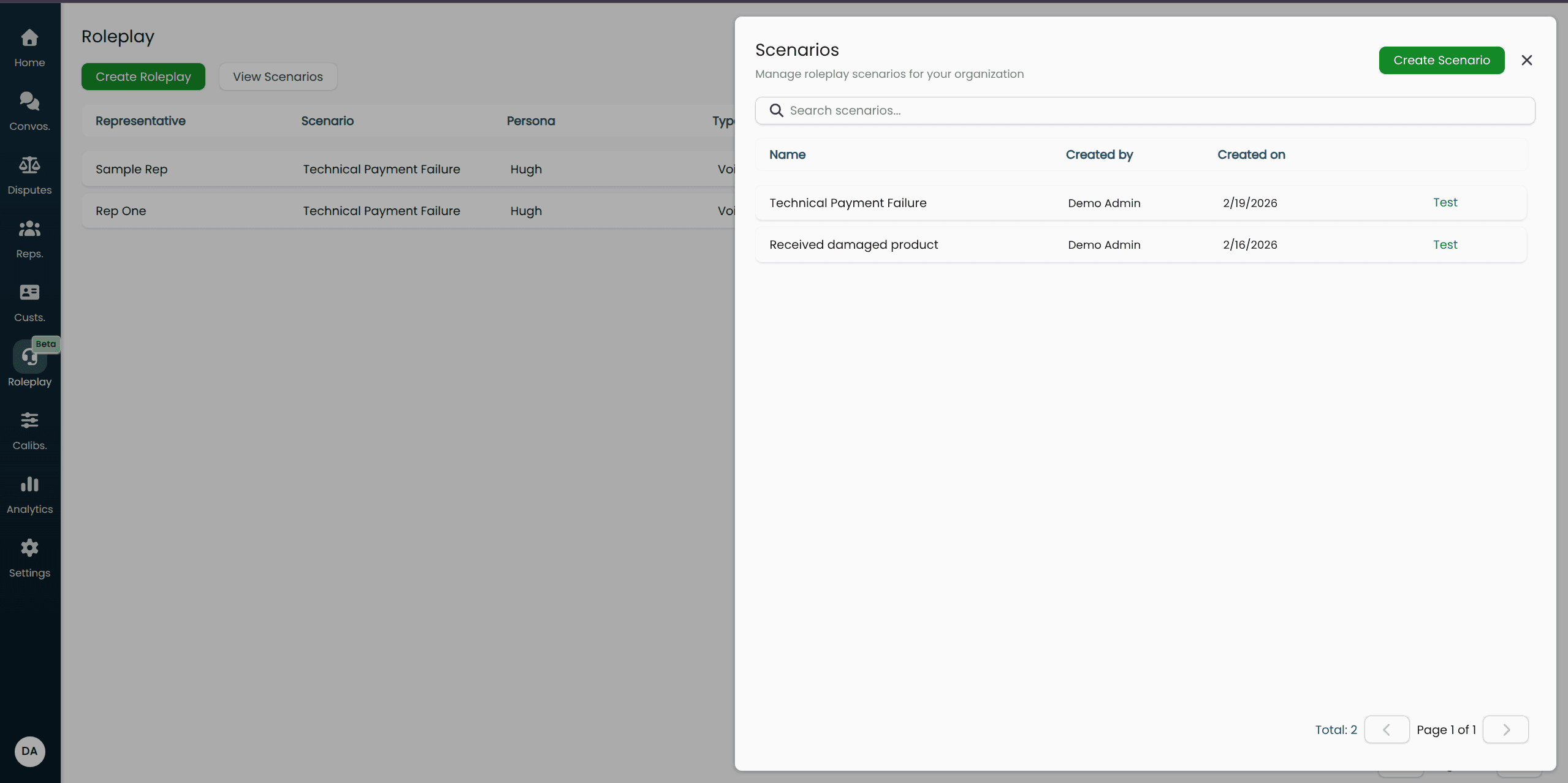Click the search magnifier in the scenarios search bar
Viewport: 1568px width, 783px height.
point(775,110)
